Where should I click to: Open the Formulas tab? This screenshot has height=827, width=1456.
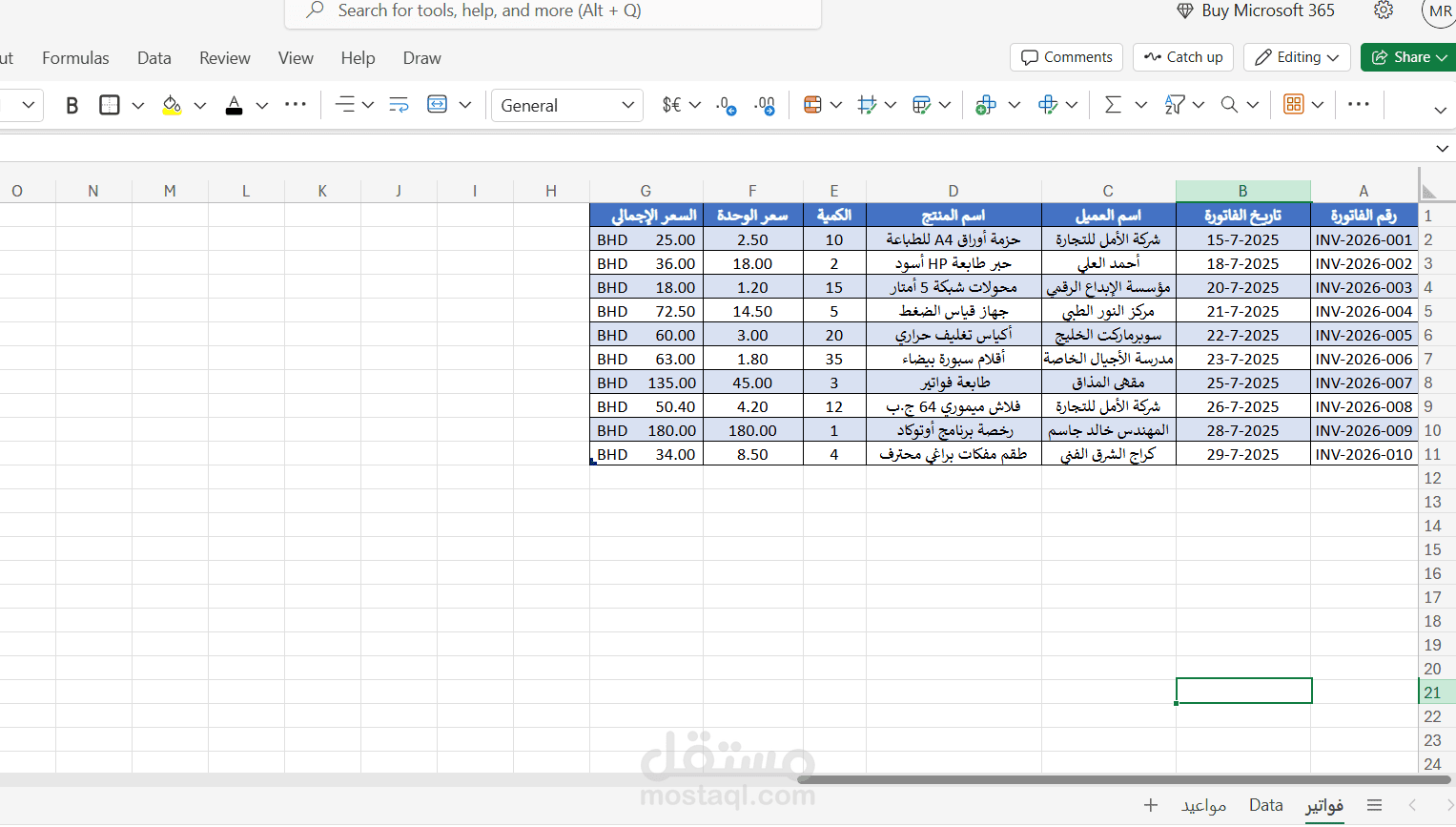point(75,58)
